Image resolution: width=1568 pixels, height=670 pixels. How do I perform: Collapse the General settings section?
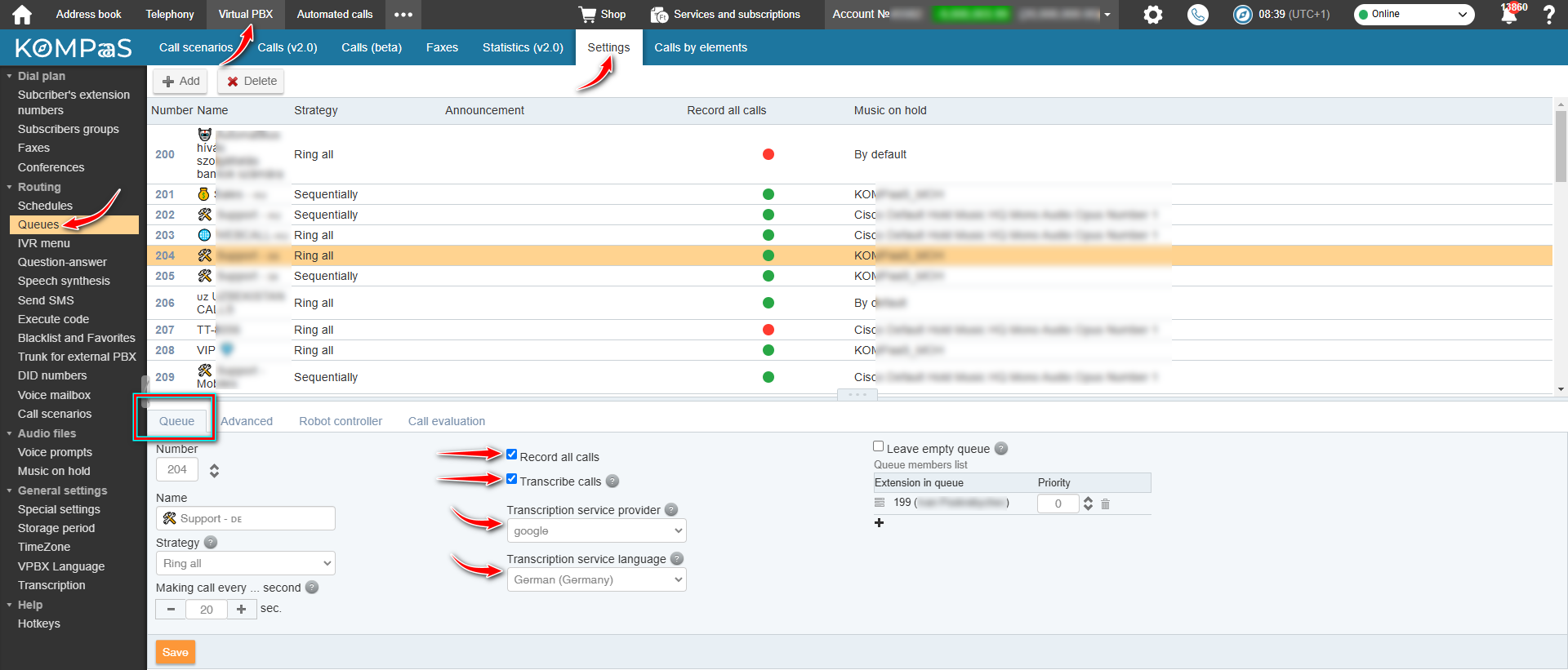[x=10, y=490]
